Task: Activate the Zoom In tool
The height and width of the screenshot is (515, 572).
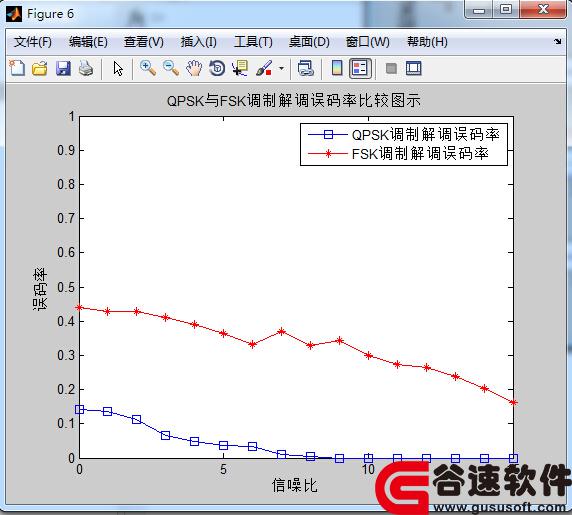Action: (148, 68)
